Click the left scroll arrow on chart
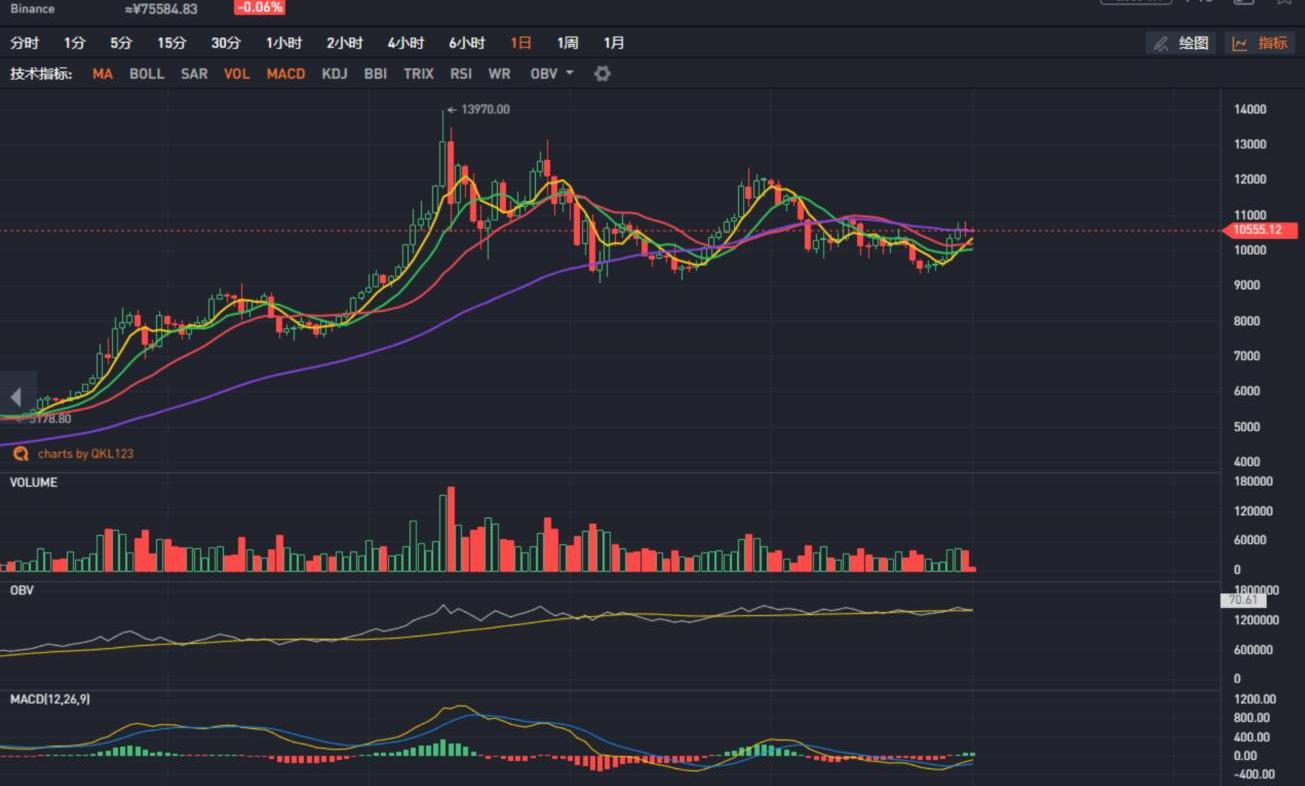The image size is (1305, 786). [16, 397]
